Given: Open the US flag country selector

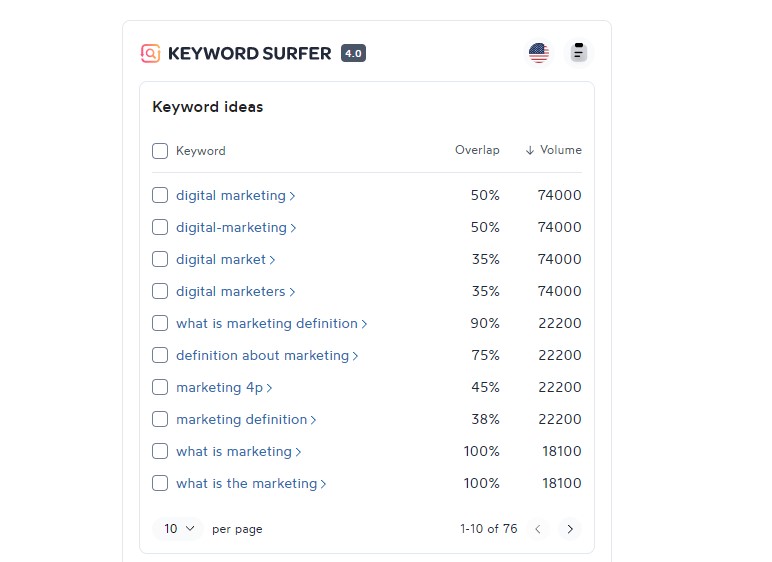Looking at the screenshot, I should click(x=539, y=53).
